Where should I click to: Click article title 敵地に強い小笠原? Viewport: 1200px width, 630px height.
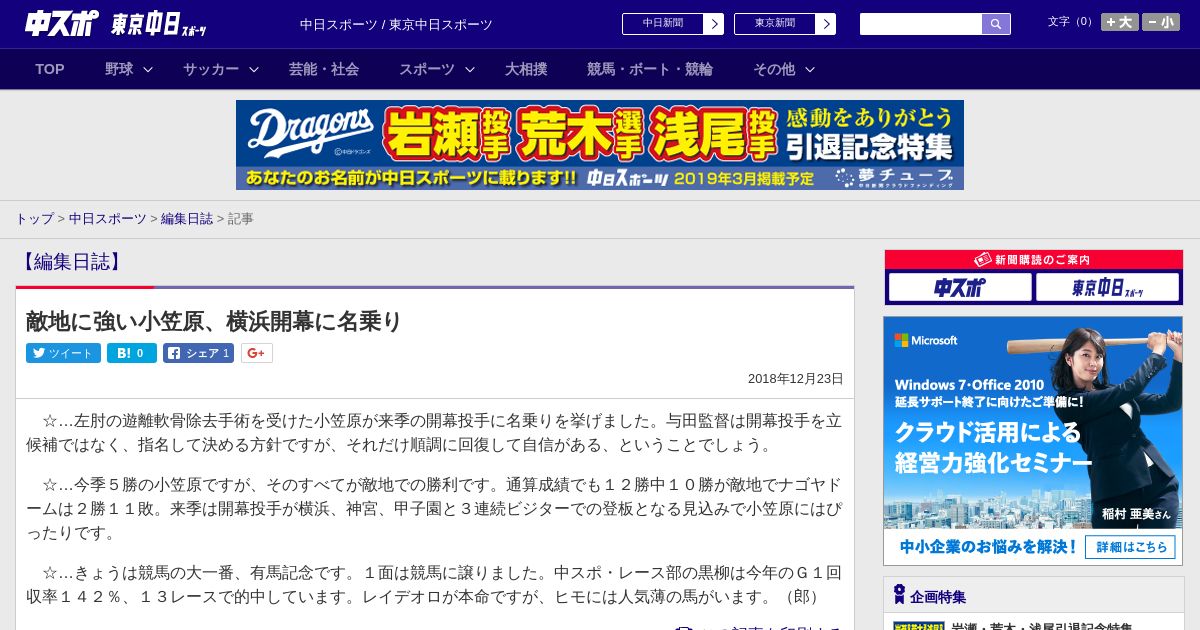(x=214, y=321)
